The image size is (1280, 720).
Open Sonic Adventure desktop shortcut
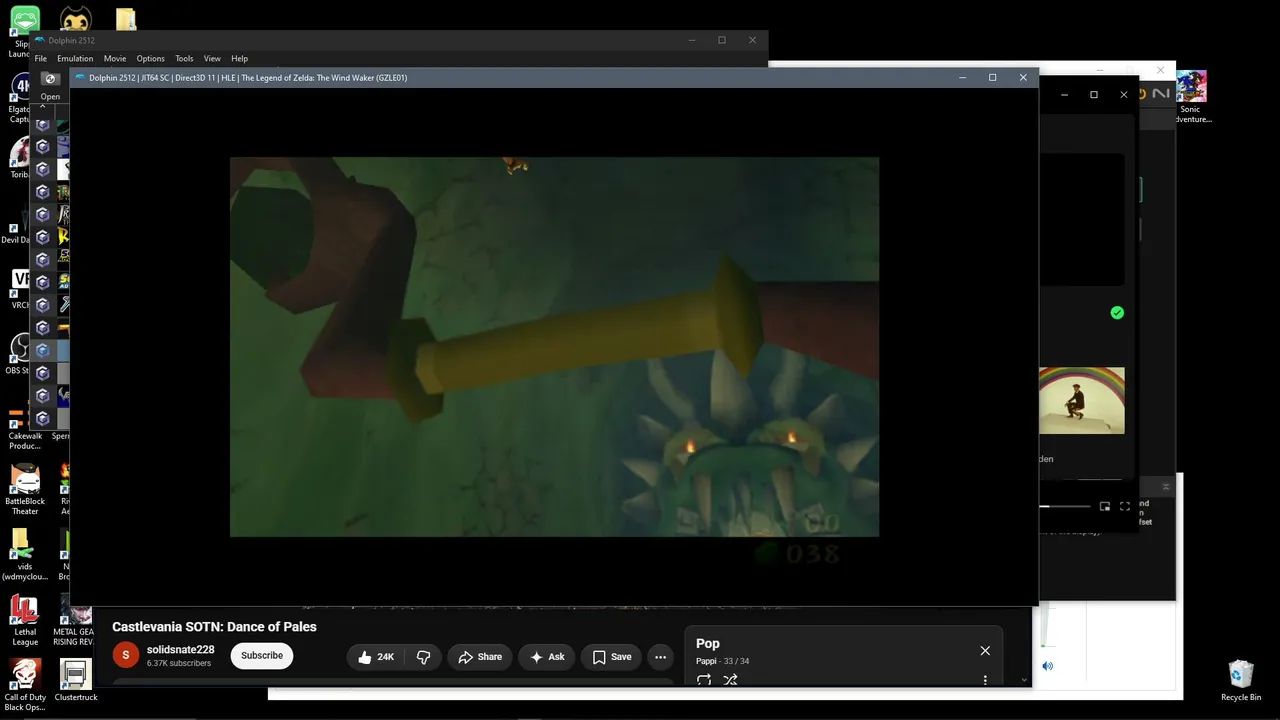(1191, 97)
